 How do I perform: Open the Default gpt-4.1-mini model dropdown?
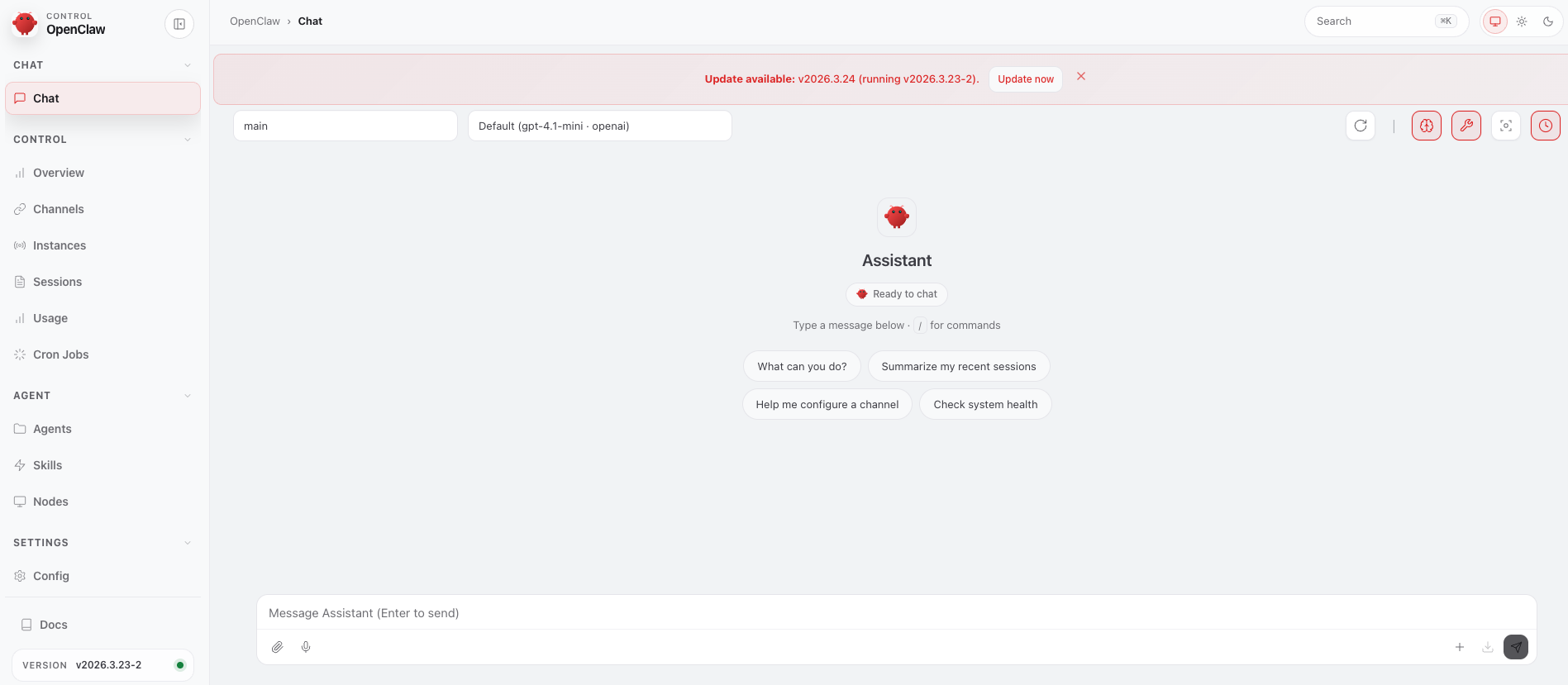pos(599,126)
